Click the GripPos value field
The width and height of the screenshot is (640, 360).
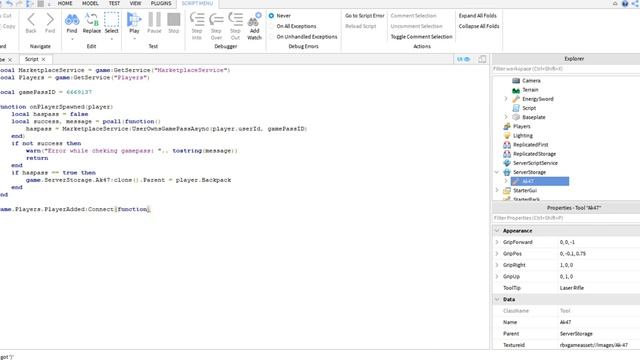pos(599,253)
